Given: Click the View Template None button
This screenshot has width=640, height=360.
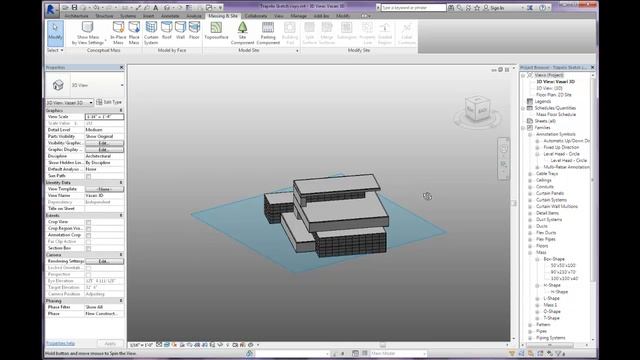Looking at the screenshot, I should point(104,189).
